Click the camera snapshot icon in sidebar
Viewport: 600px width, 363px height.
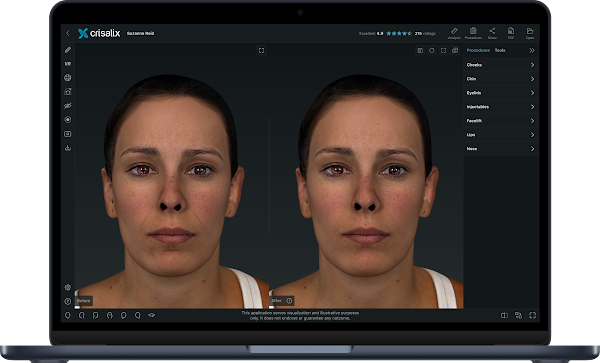[68, 92]
